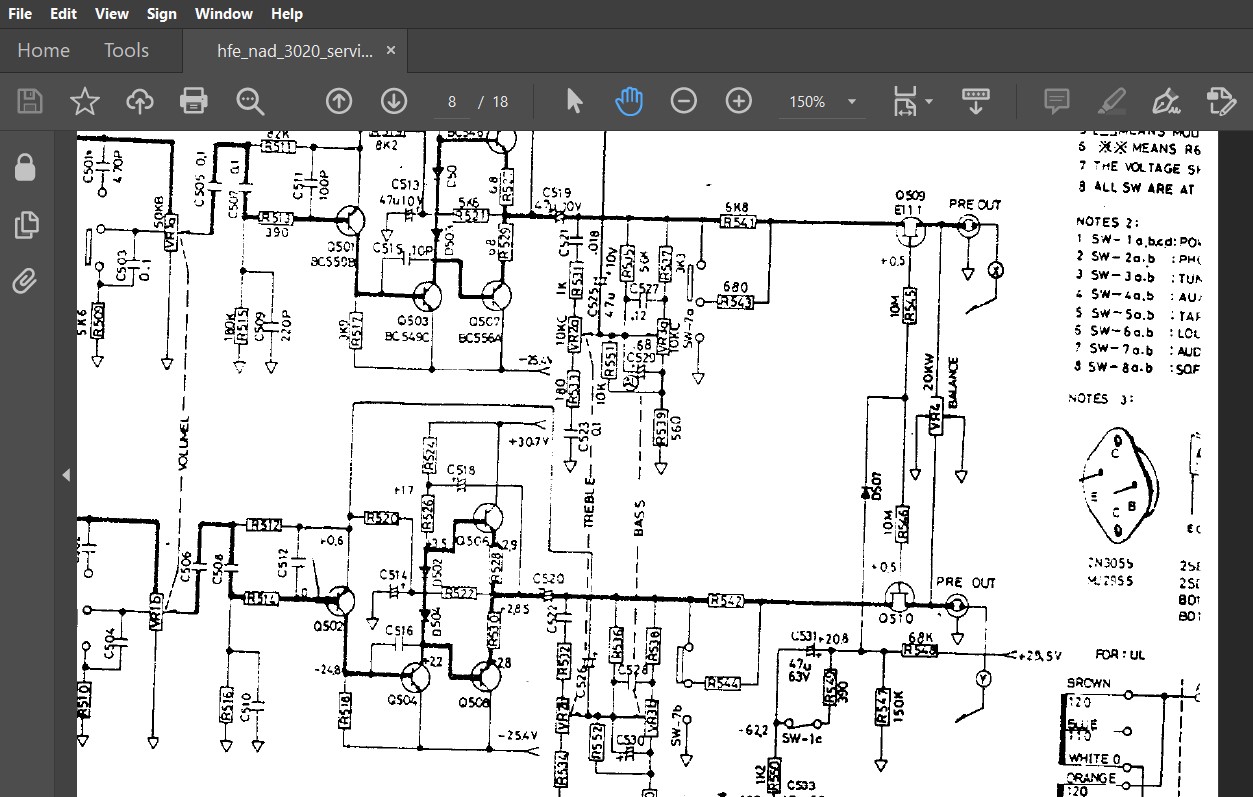Image resolution: width=1253 pixels, height=797 pixels.
Task: Expand the left navigation pane arrow
Action: (x=66, y=475)
